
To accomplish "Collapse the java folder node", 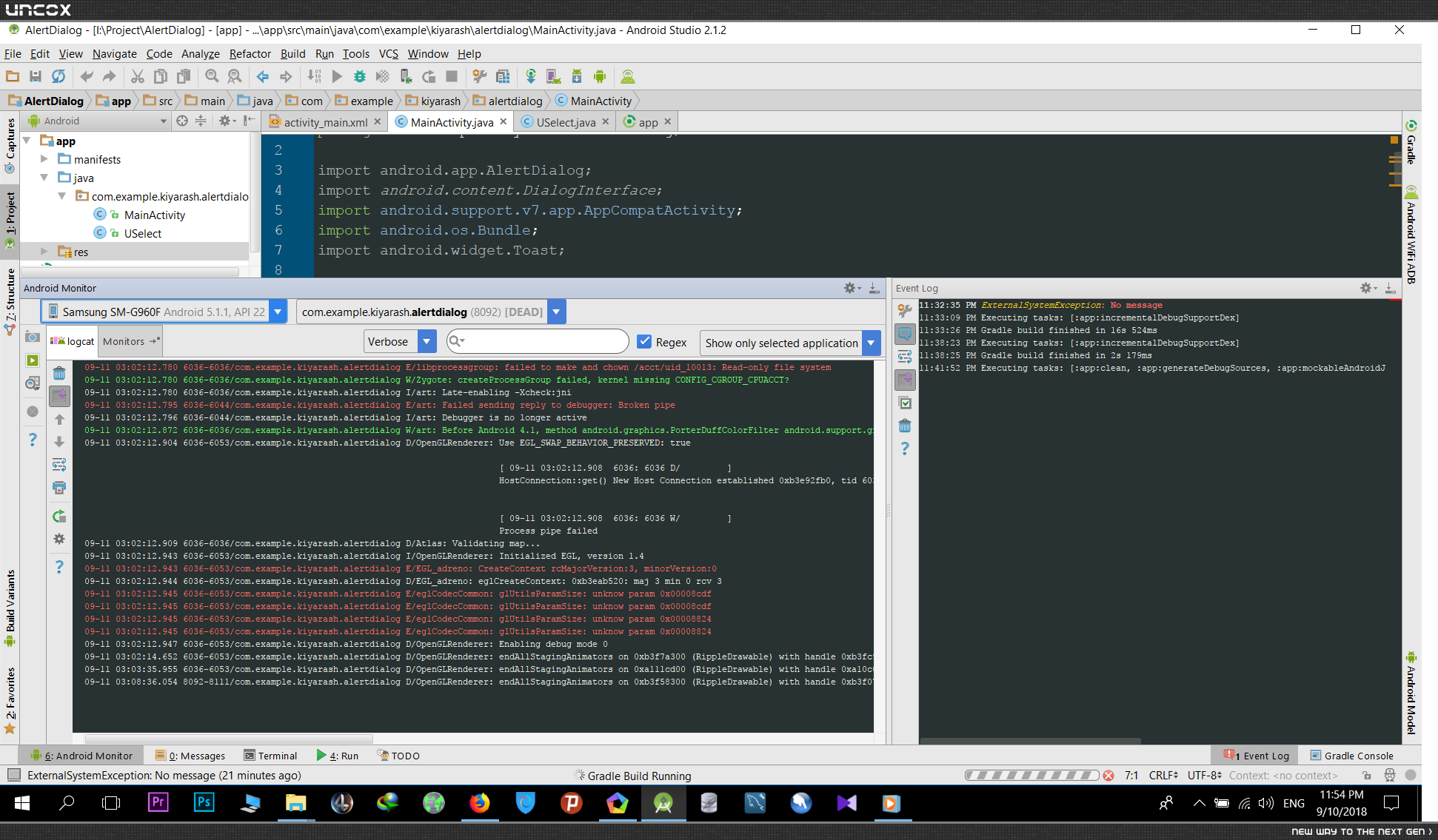I will pyautogui.click(x=44, y=178).
